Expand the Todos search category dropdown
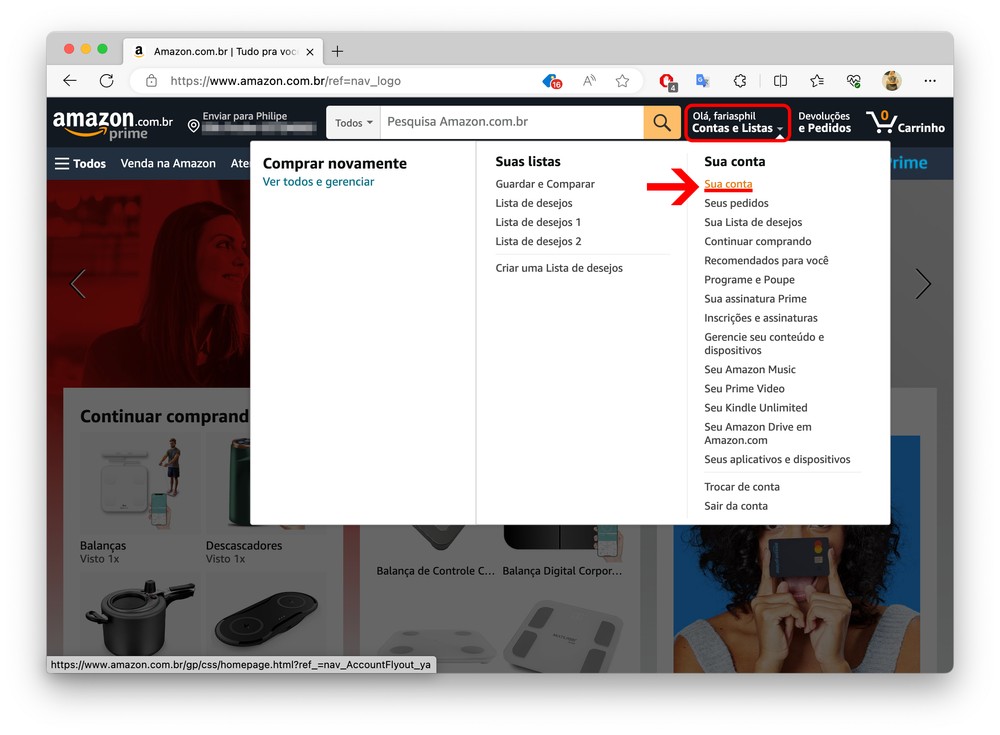Image resolution: width=1000 pixels, height=735 pixels. pos(353,123)
